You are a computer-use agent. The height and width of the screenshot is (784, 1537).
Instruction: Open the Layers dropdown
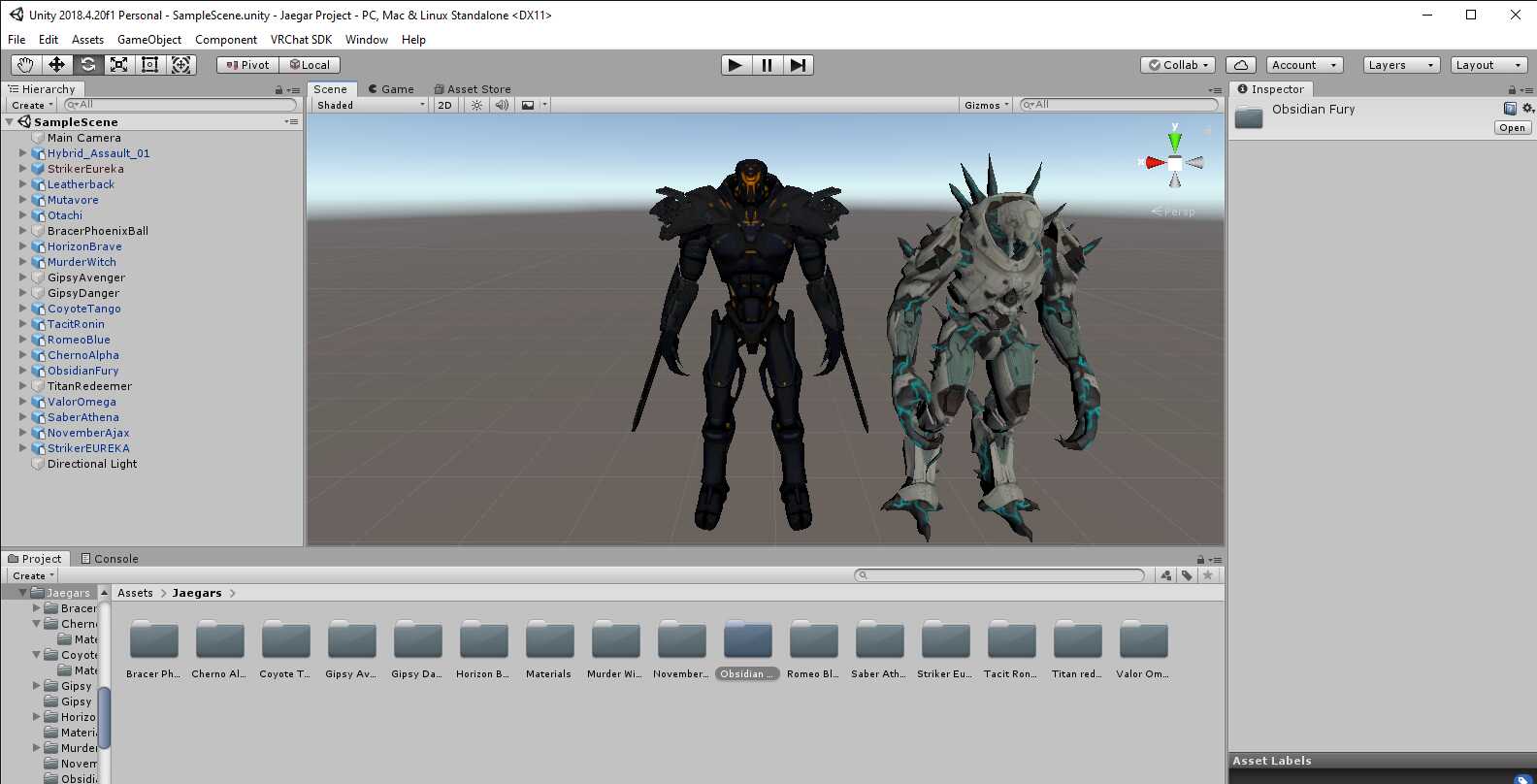click(x=1400, y=65)
